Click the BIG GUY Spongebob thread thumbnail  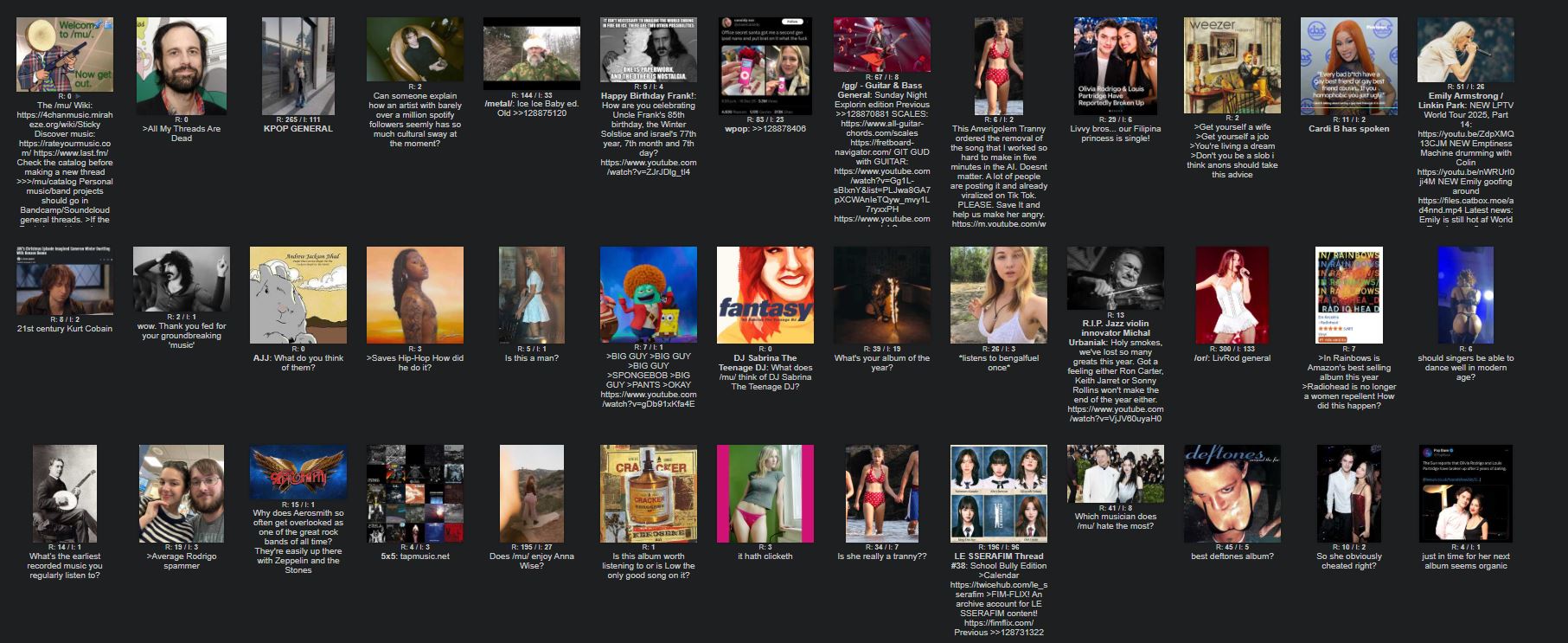pyautogui.click(x=649, y=295)
